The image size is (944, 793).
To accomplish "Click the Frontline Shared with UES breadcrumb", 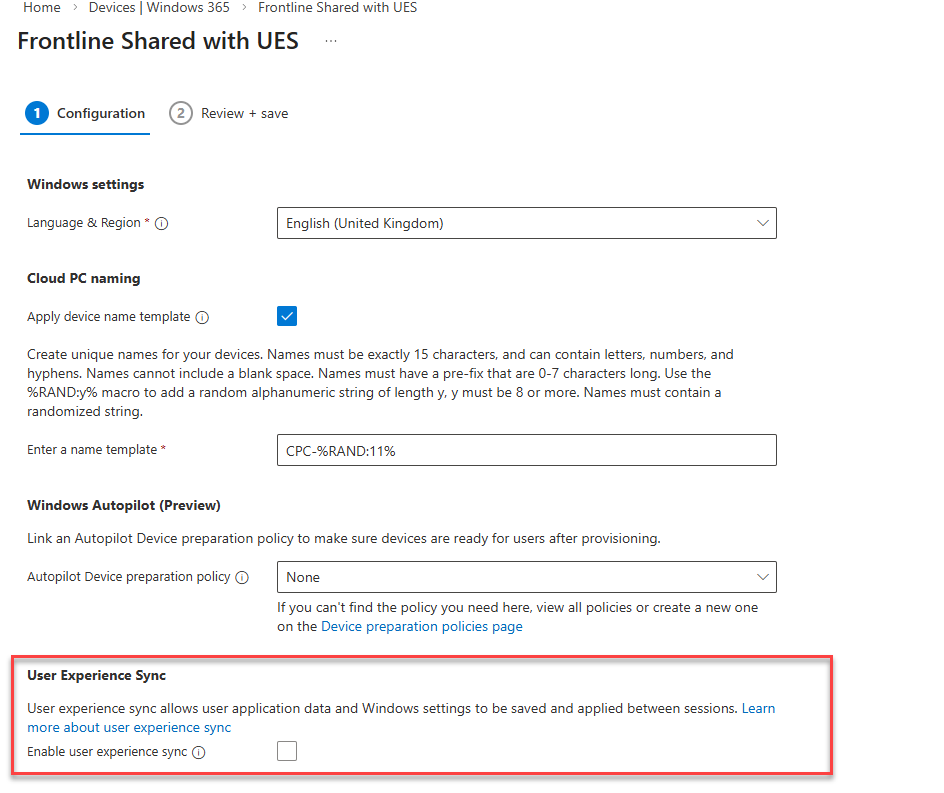I will [x=337, y=8].
